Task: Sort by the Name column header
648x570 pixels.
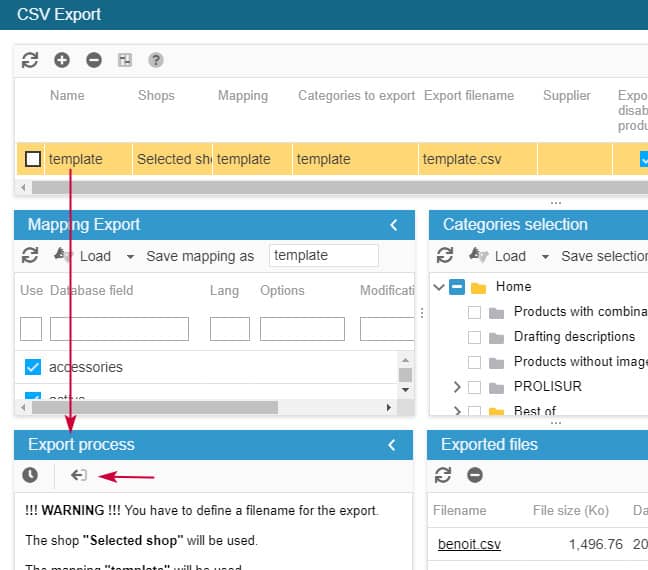Action: pos(67,96)
